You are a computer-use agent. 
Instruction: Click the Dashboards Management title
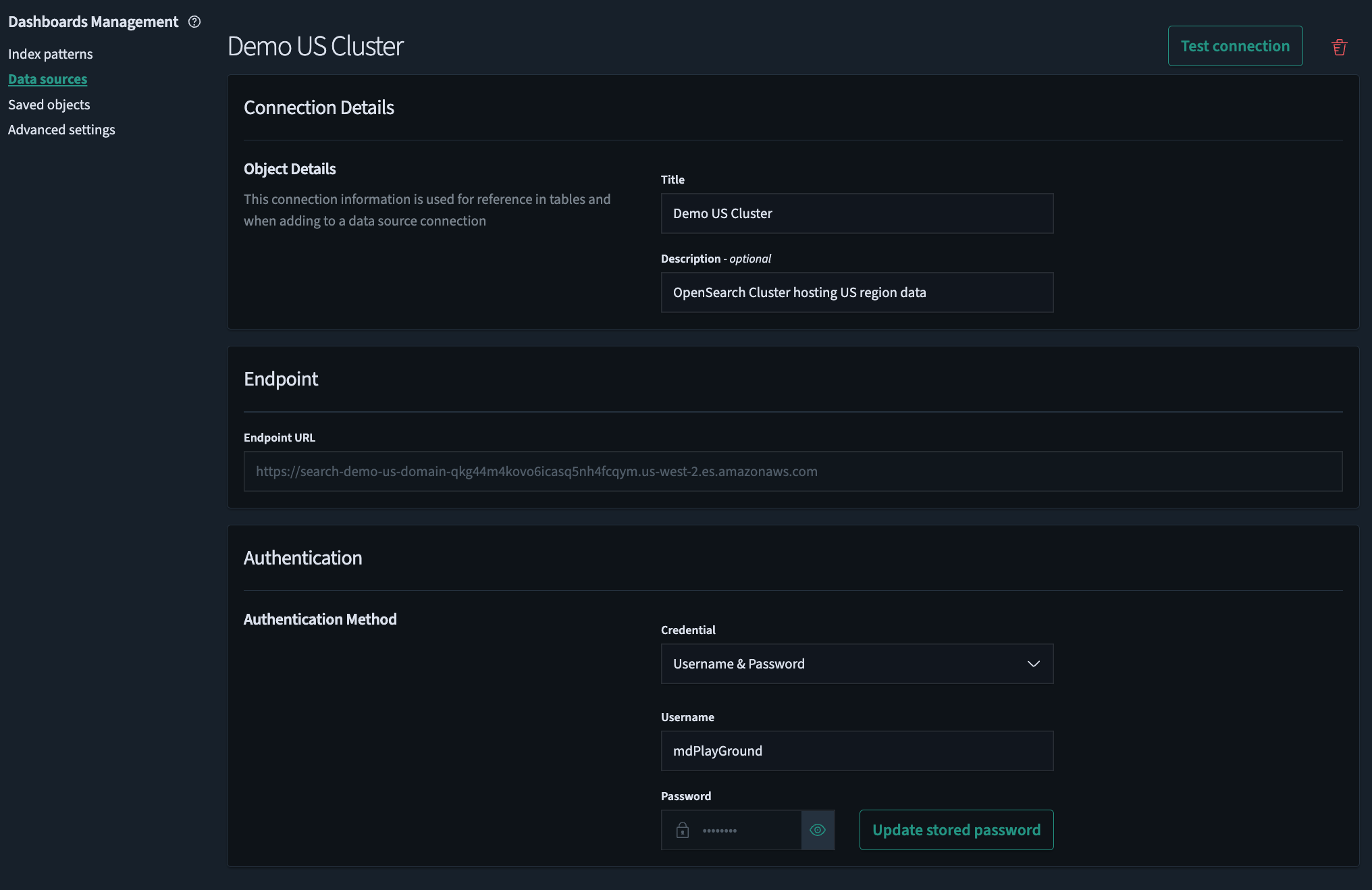[93, 22]
